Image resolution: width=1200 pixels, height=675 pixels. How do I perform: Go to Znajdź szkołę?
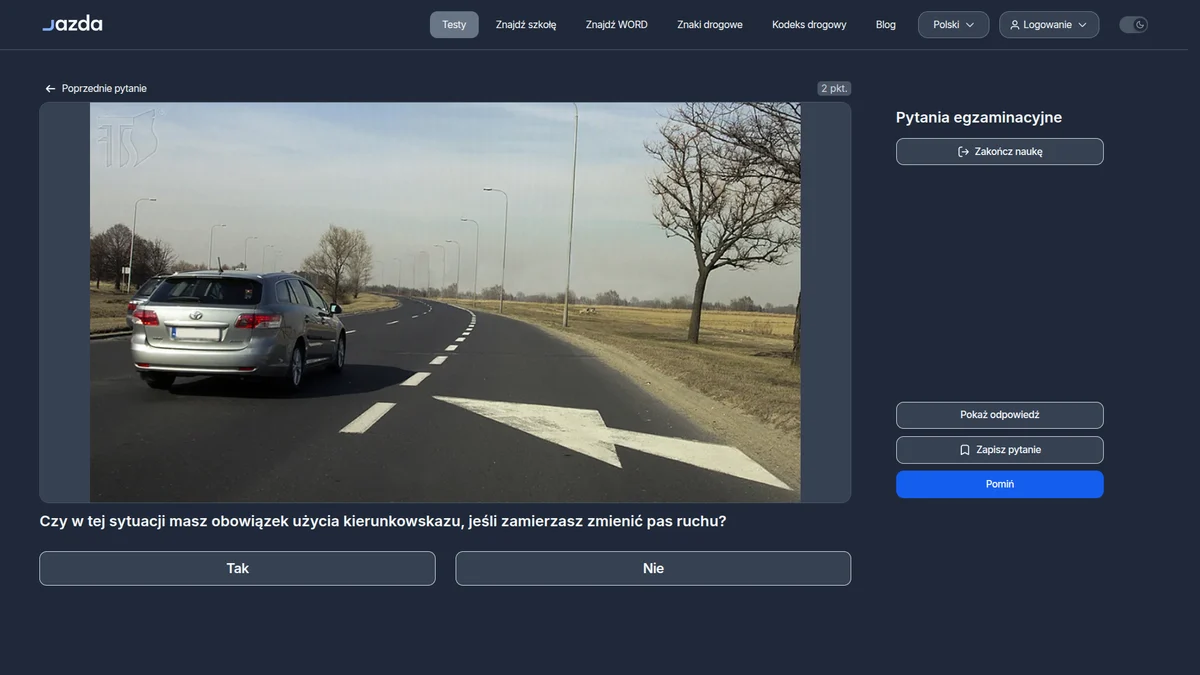click(x=526, y=24)
